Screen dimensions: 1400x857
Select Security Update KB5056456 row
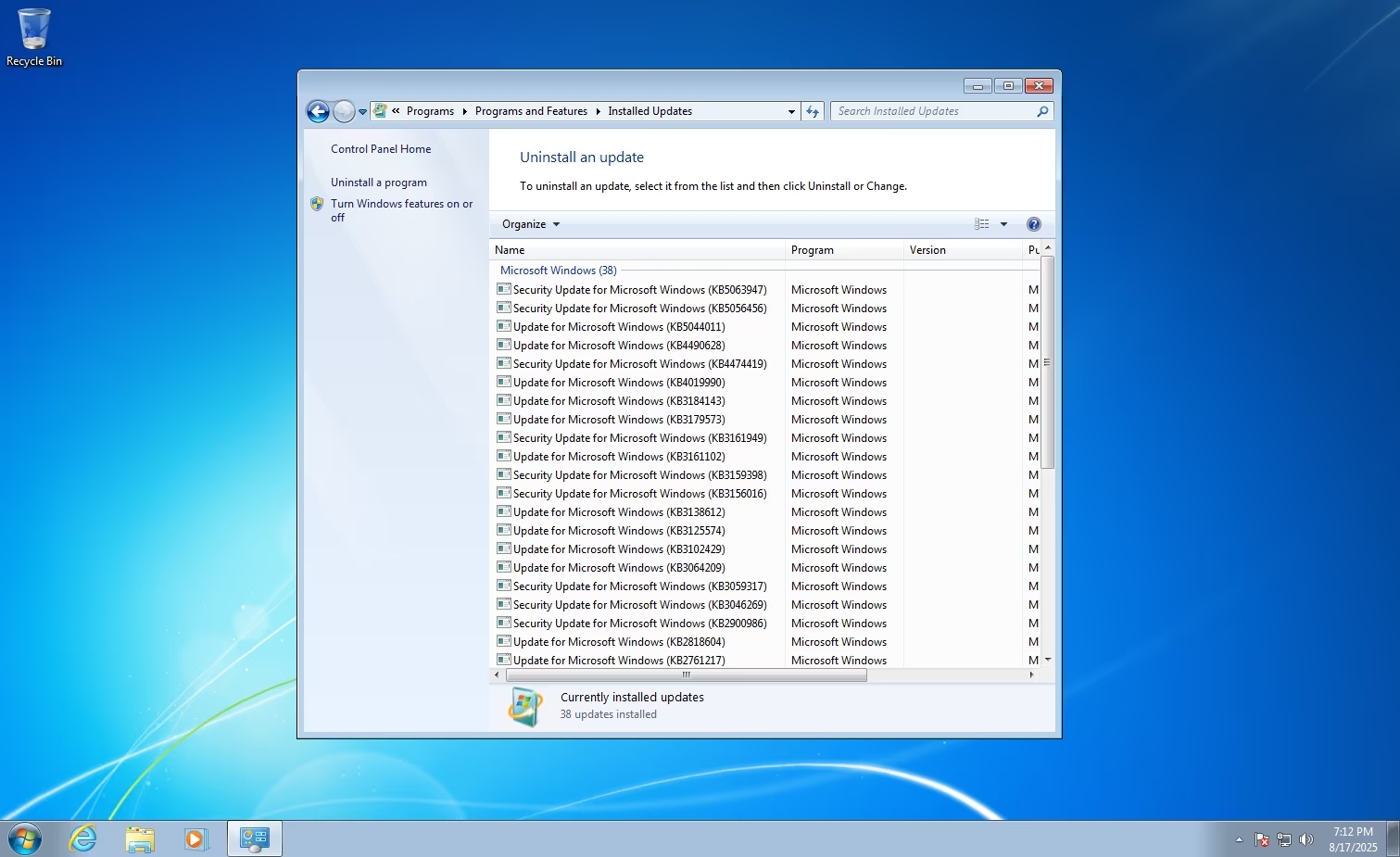coord(765,309)
